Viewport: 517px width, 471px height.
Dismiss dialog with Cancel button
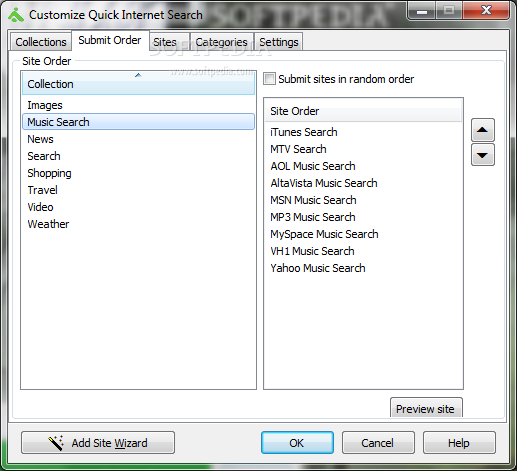coord(378,443)
